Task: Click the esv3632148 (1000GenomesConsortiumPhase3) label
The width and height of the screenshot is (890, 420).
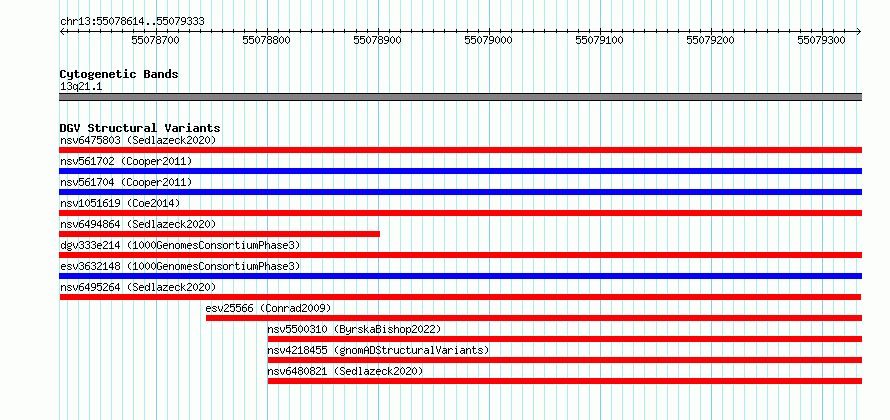Action: pos(180,266)
